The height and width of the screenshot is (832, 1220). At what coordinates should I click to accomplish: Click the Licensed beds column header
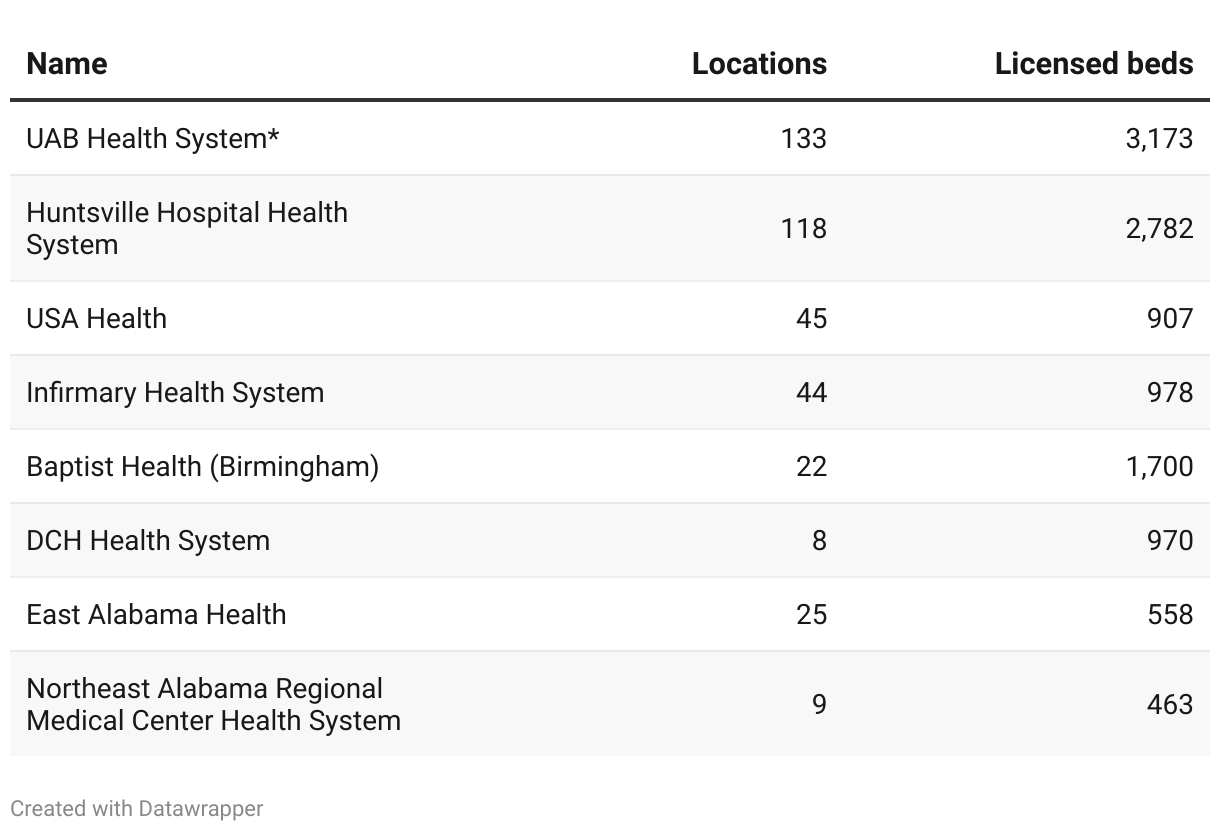(1093, 64)
